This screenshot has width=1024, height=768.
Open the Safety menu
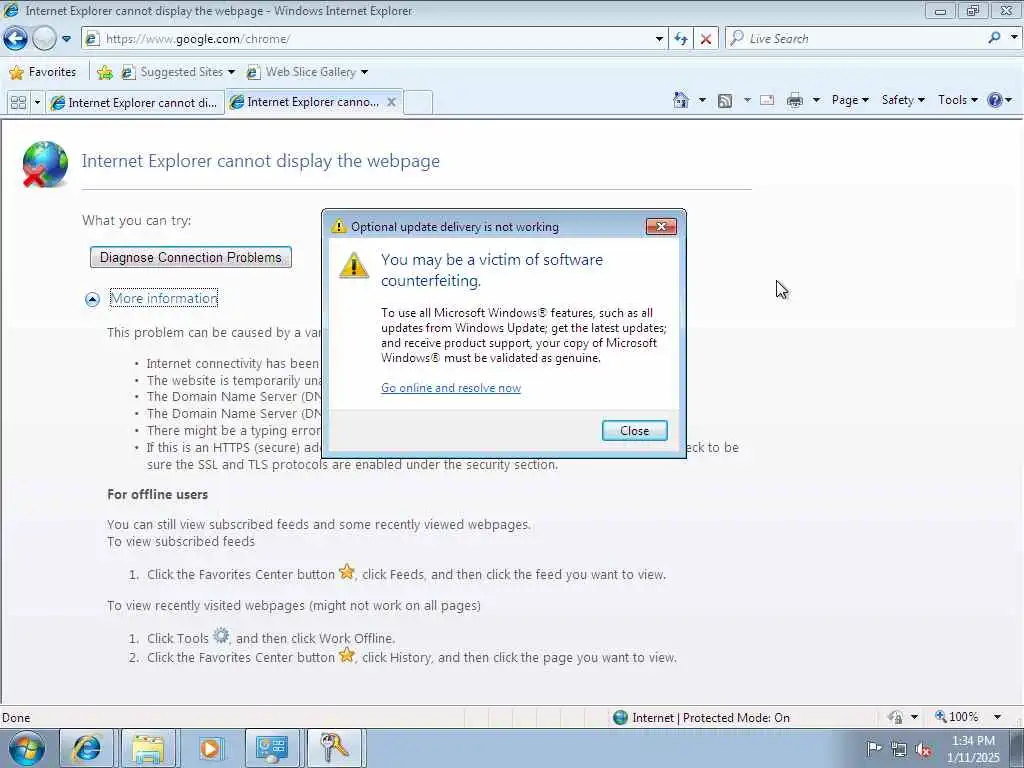coord(903,100)
